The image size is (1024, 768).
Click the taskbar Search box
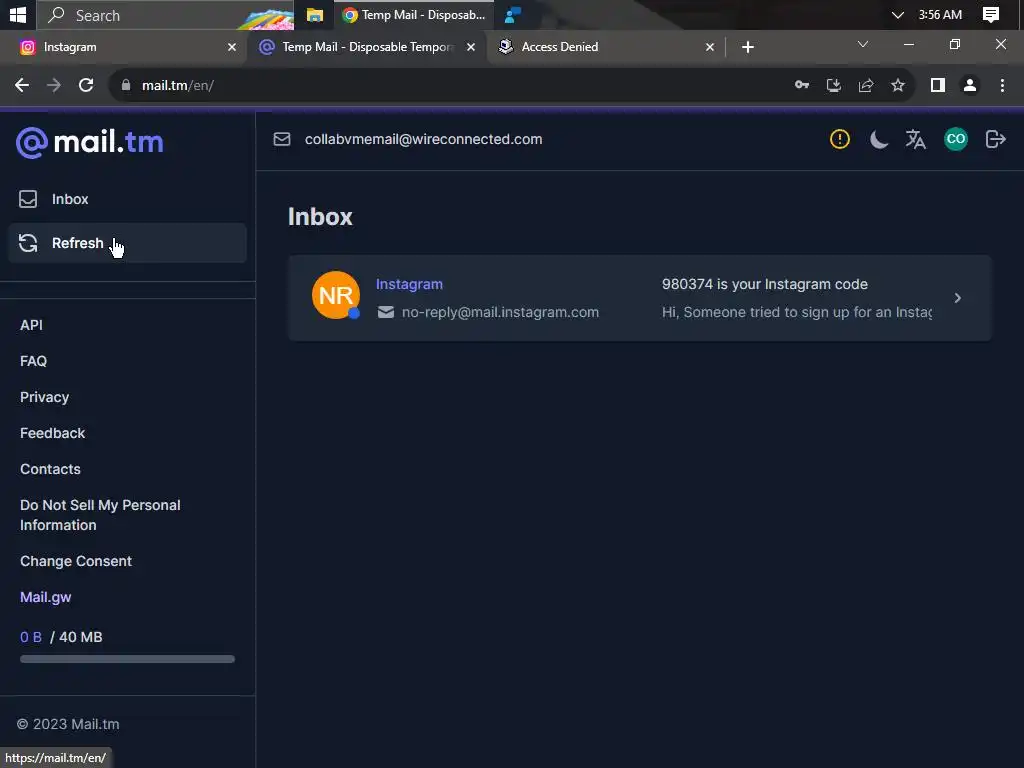165,14
